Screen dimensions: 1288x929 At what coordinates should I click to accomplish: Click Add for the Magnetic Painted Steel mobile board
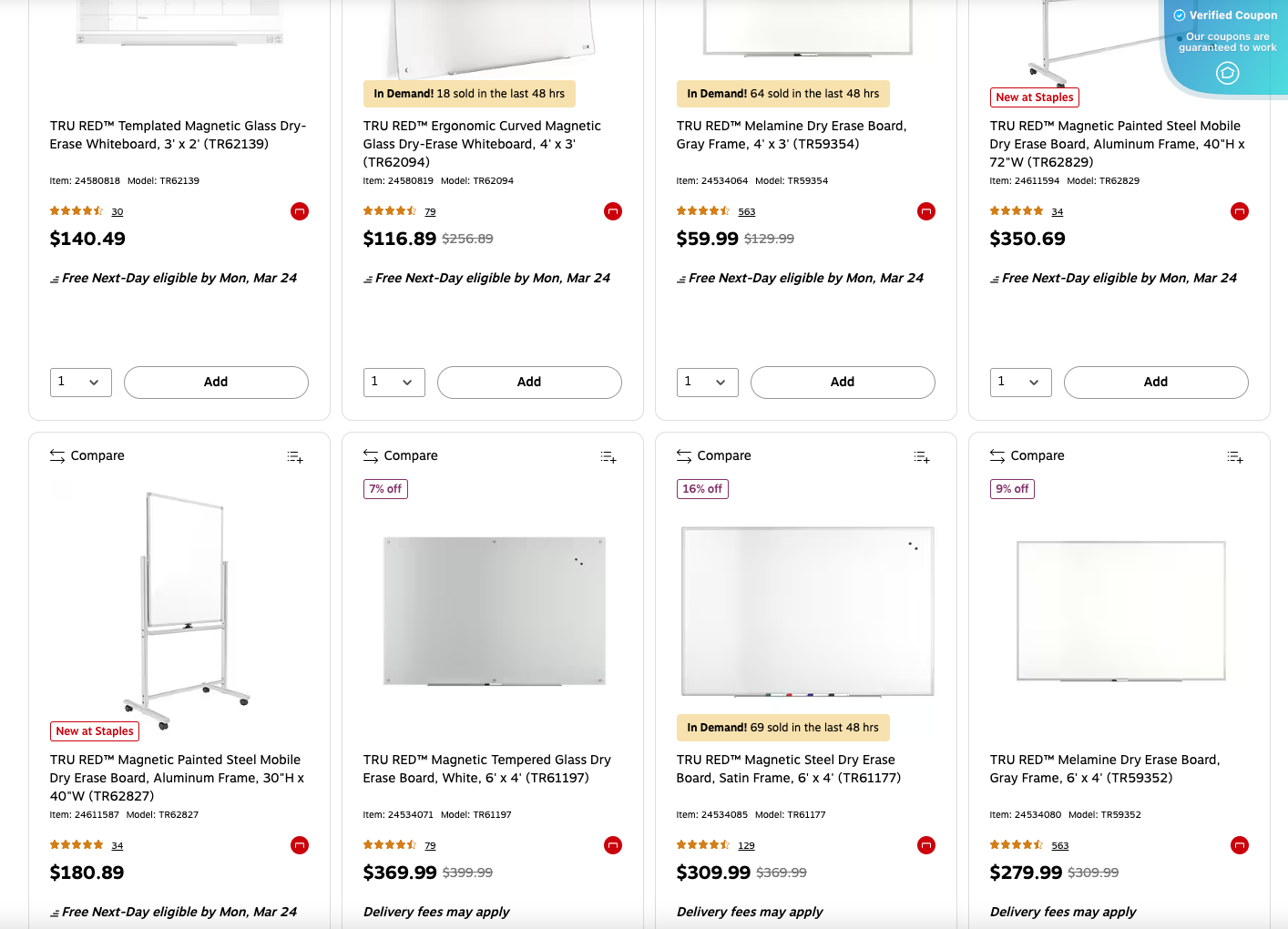point(1155,382)
